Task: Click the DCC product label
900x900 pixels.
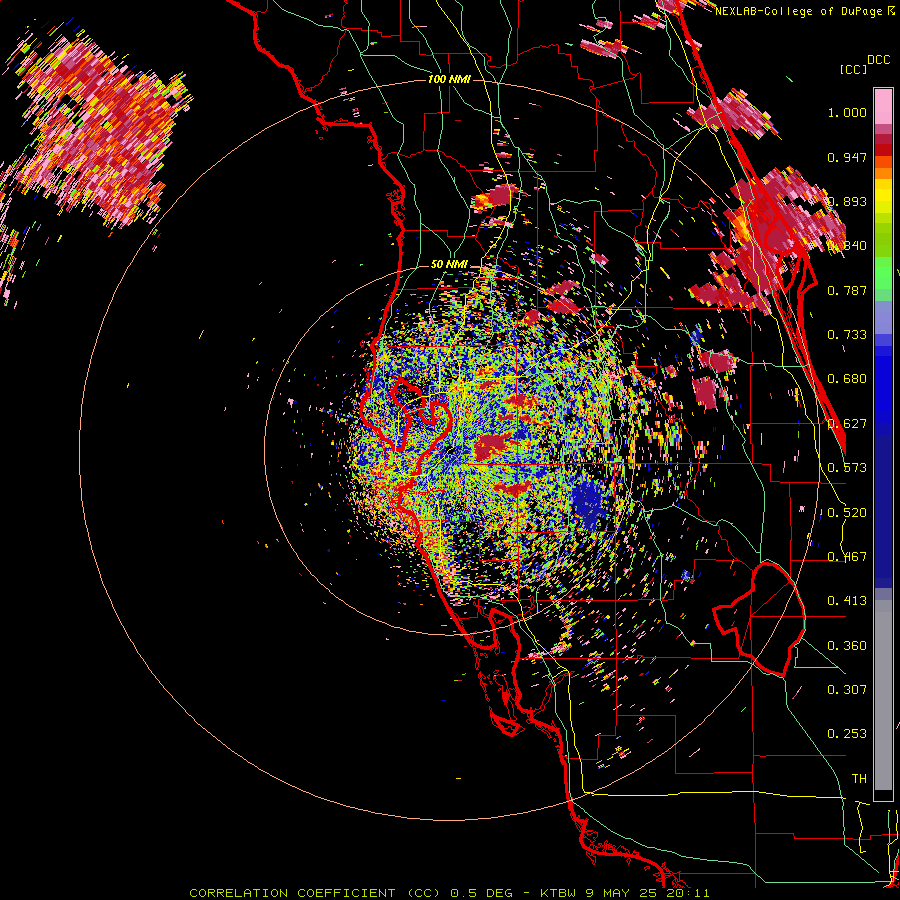Action: [878, 60]
